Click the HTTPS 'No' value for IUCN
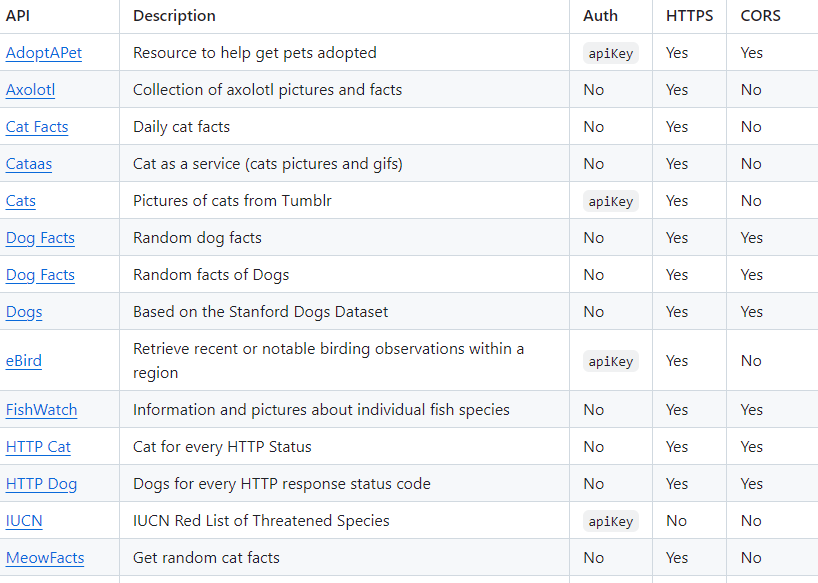 click(676, 521)
